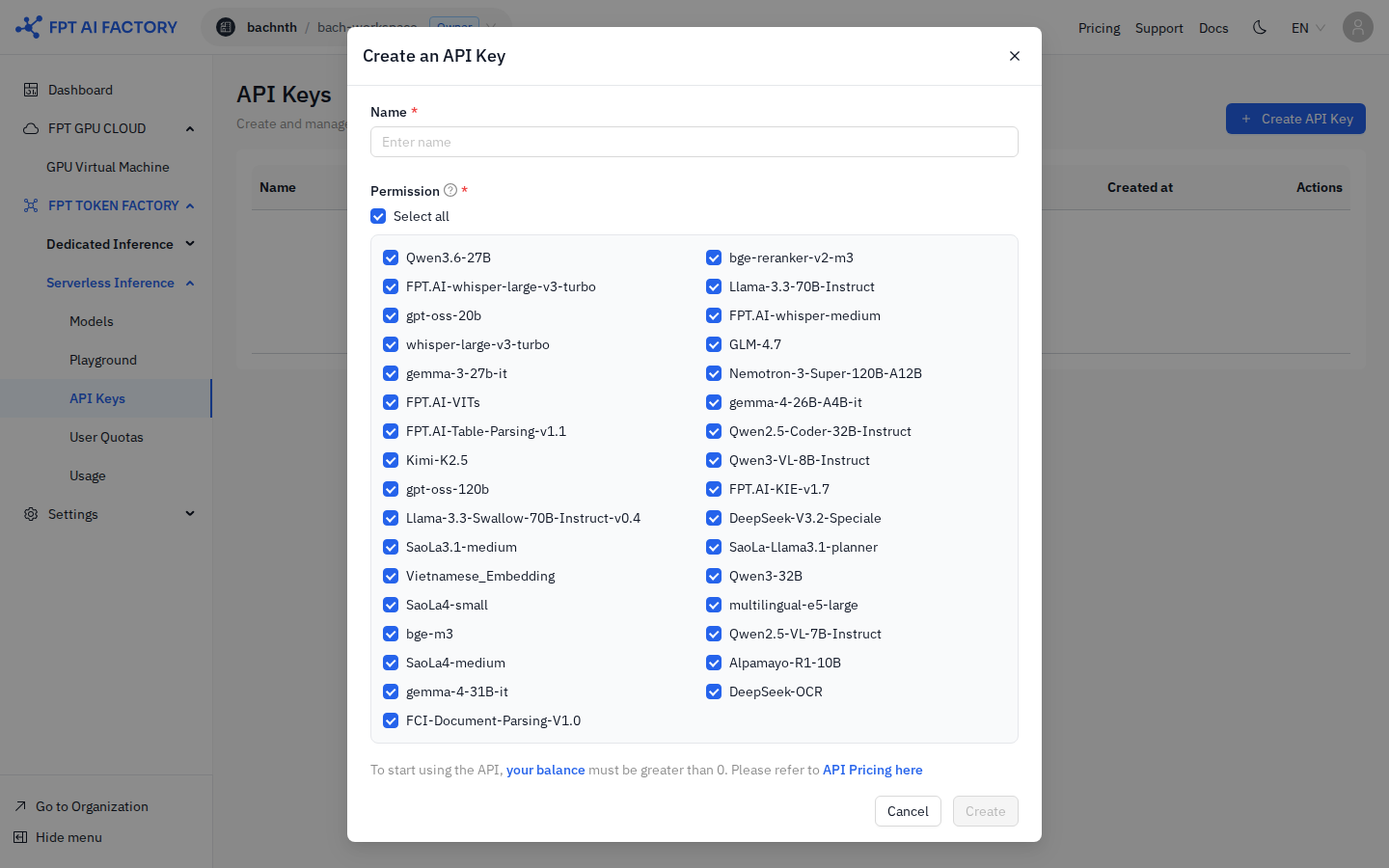Viewport: 1389px width, 868px height.
Task: Open the workspace switcher dropdown arrow
Action: click(x=491, y=27)
